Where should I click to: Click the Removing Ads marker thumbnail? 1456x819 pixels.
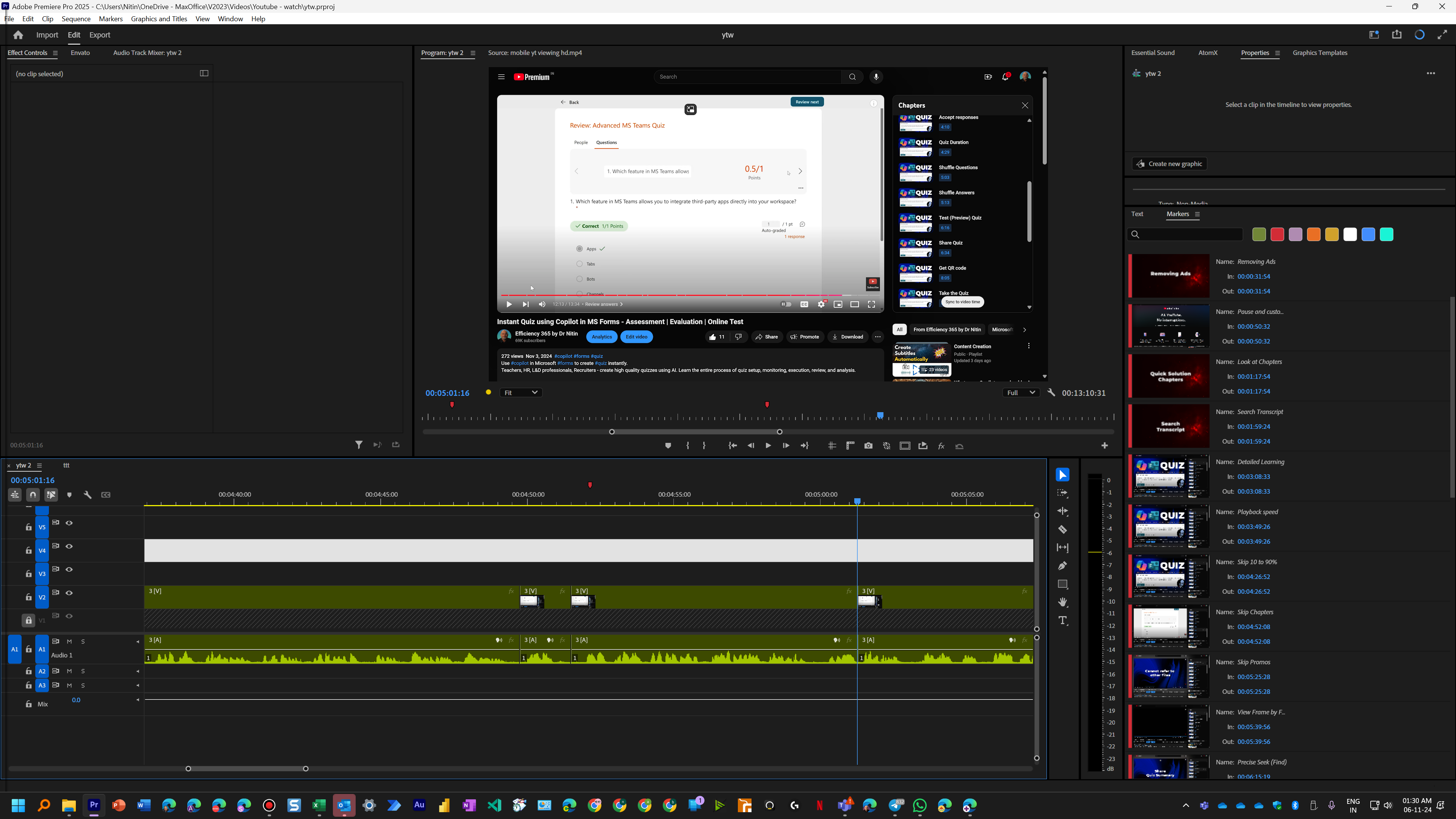click(x=1170, y=276)
